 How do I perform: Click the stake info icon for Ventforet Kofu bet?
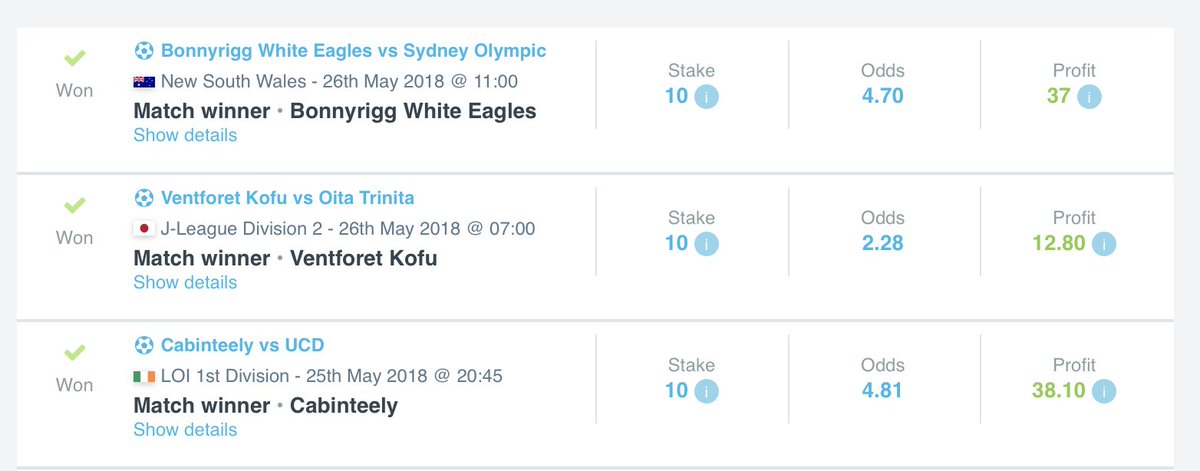coord(707,243)
